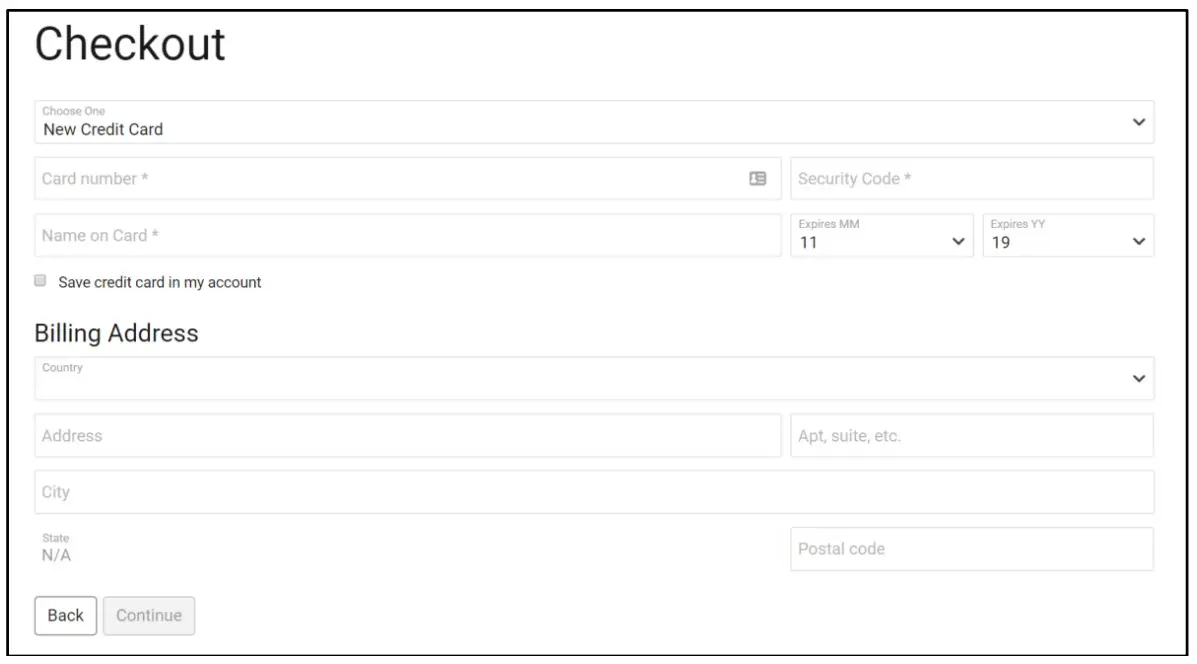Click the card icon in Card number field
This screenshot has width=1197, height=664.
757,179
